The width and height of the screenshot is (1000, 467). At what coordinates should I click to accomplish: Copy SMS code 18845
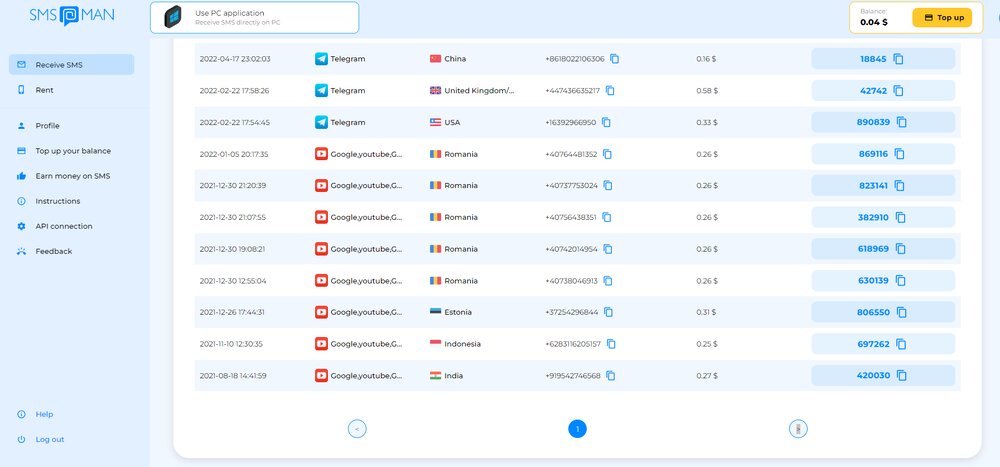tap(898, 59)
